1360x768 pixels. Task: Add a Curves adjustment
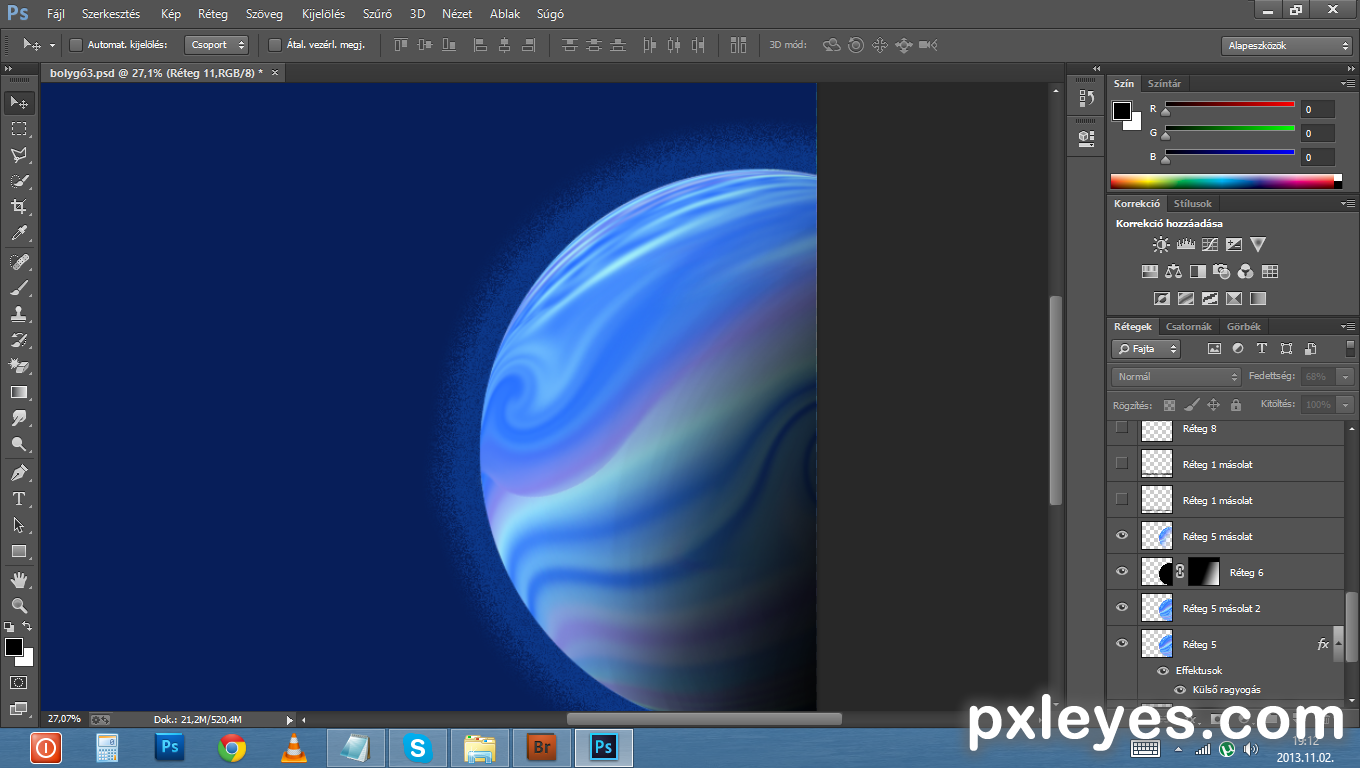point(1210,244)
